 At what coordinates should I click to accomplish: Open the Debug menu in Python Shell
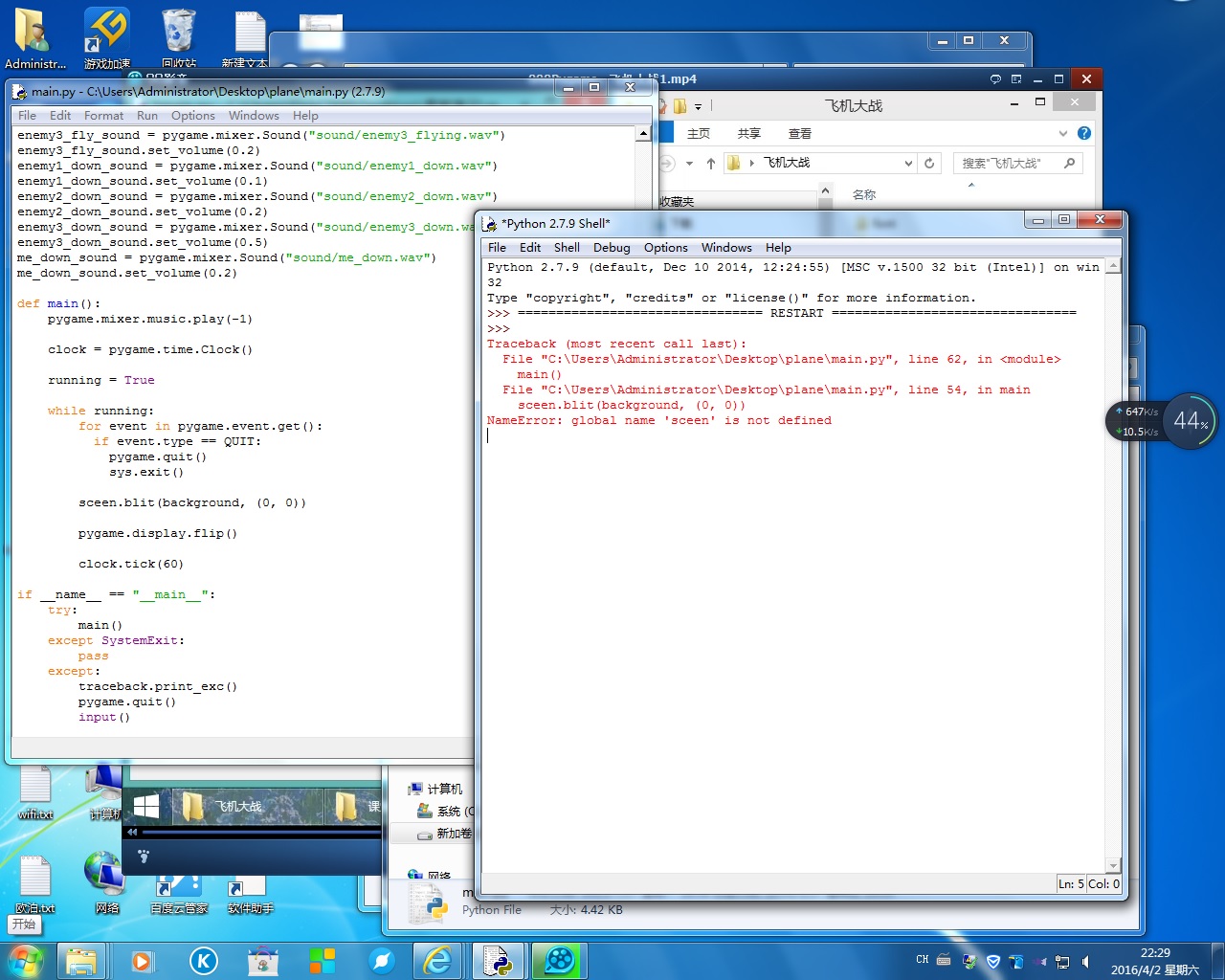tap(612, 247)
